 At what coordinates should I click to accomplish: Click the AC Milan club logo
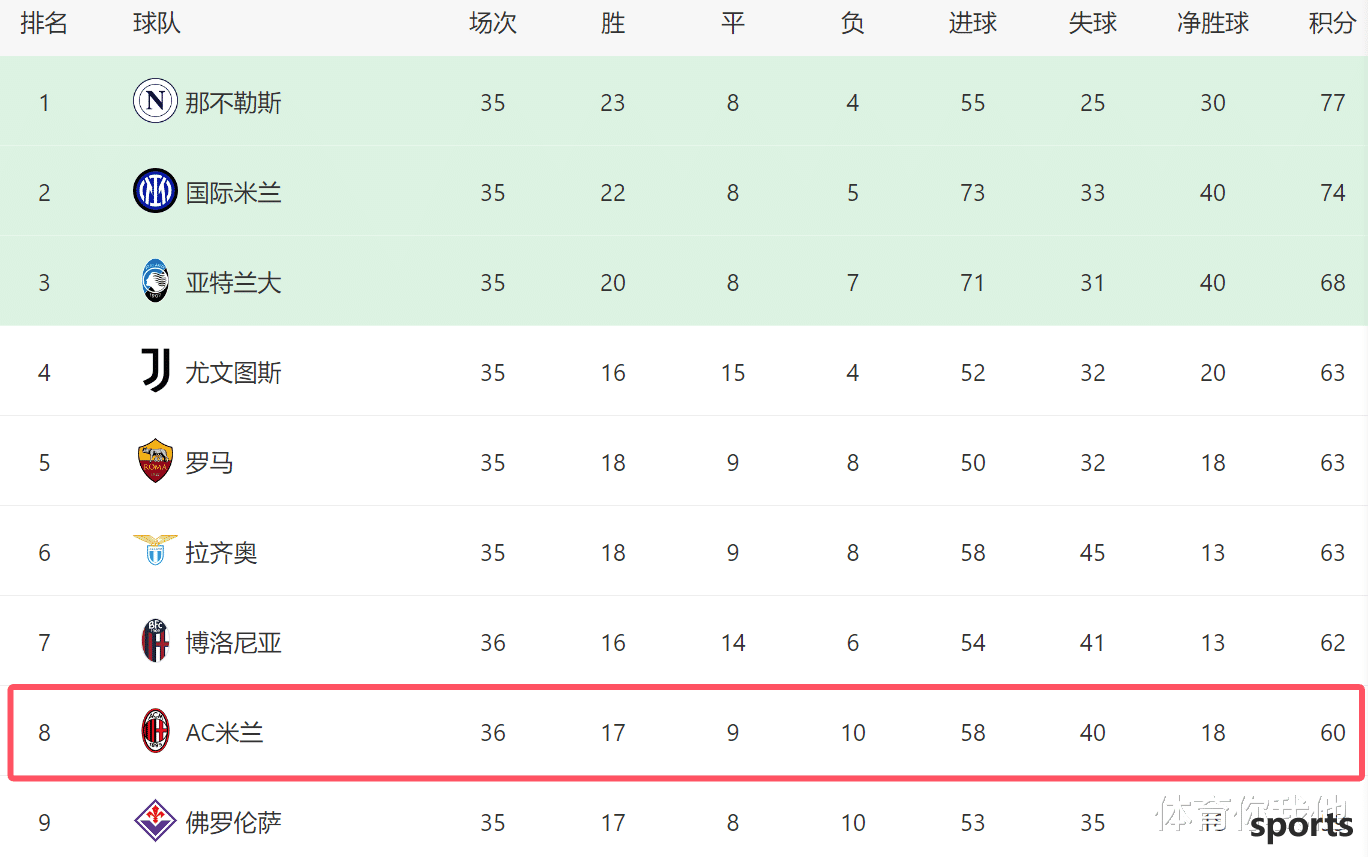155,731
